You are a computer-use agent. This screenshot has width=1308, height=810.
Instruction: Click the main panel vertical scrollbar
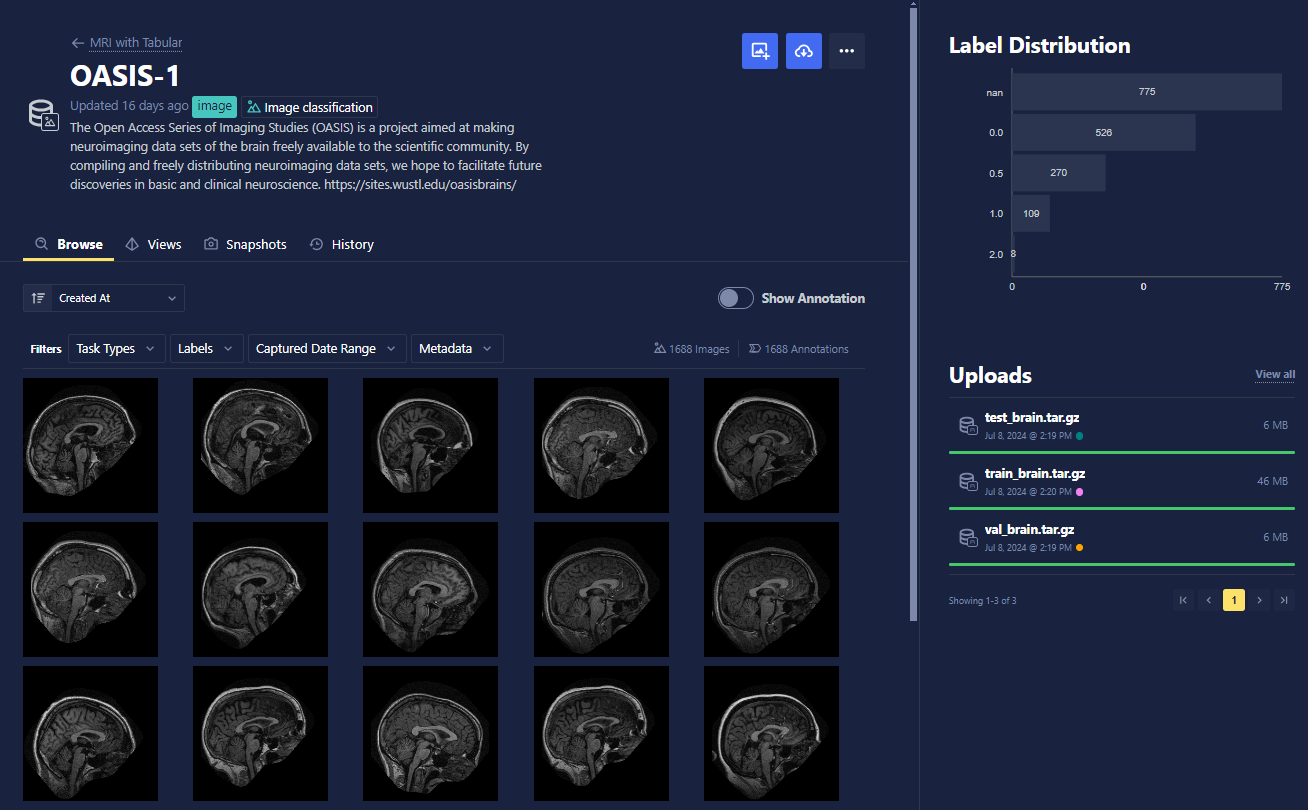[913, 315]
